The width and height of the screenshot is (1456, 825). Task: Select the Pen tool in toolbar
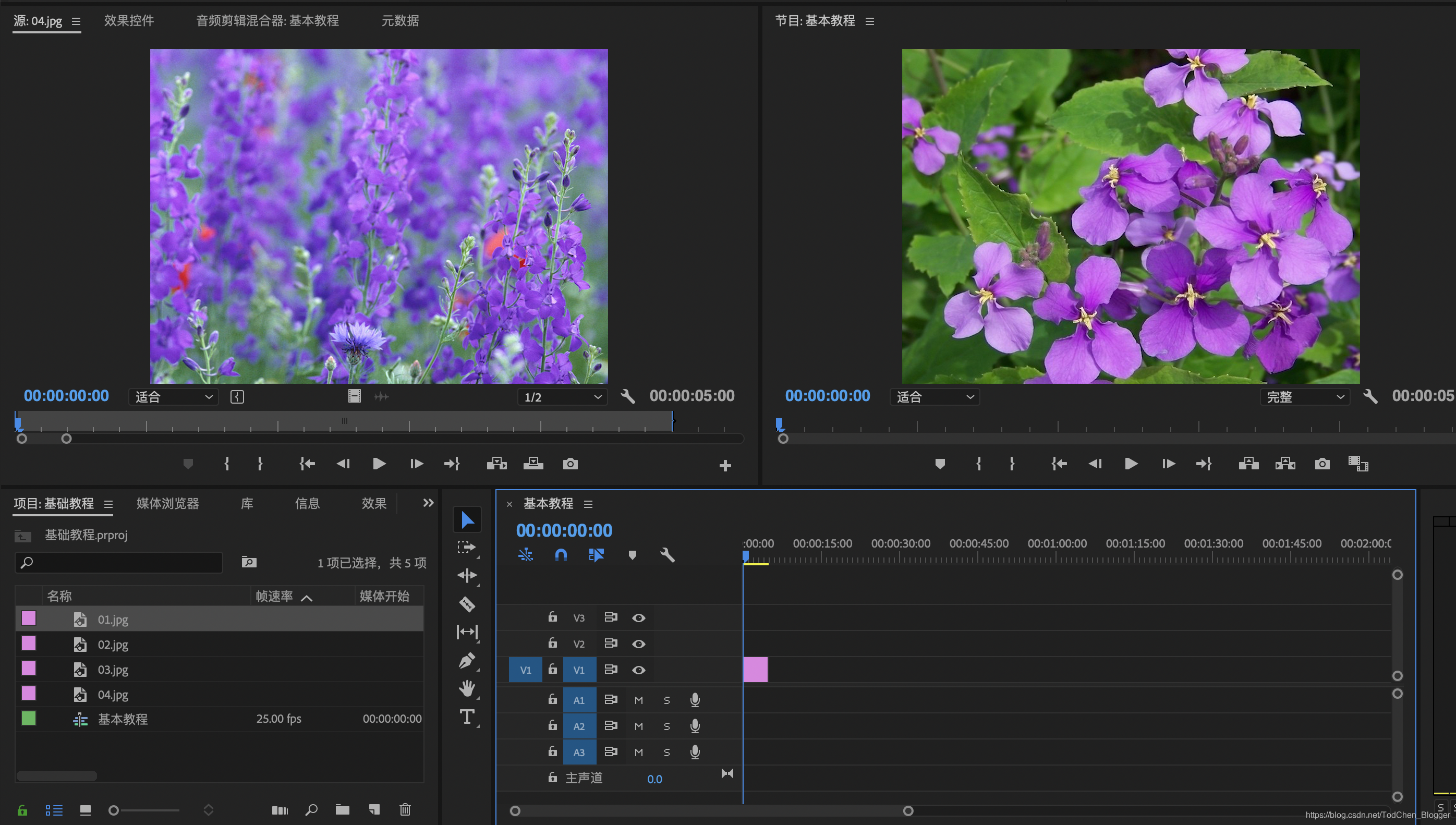467,661
